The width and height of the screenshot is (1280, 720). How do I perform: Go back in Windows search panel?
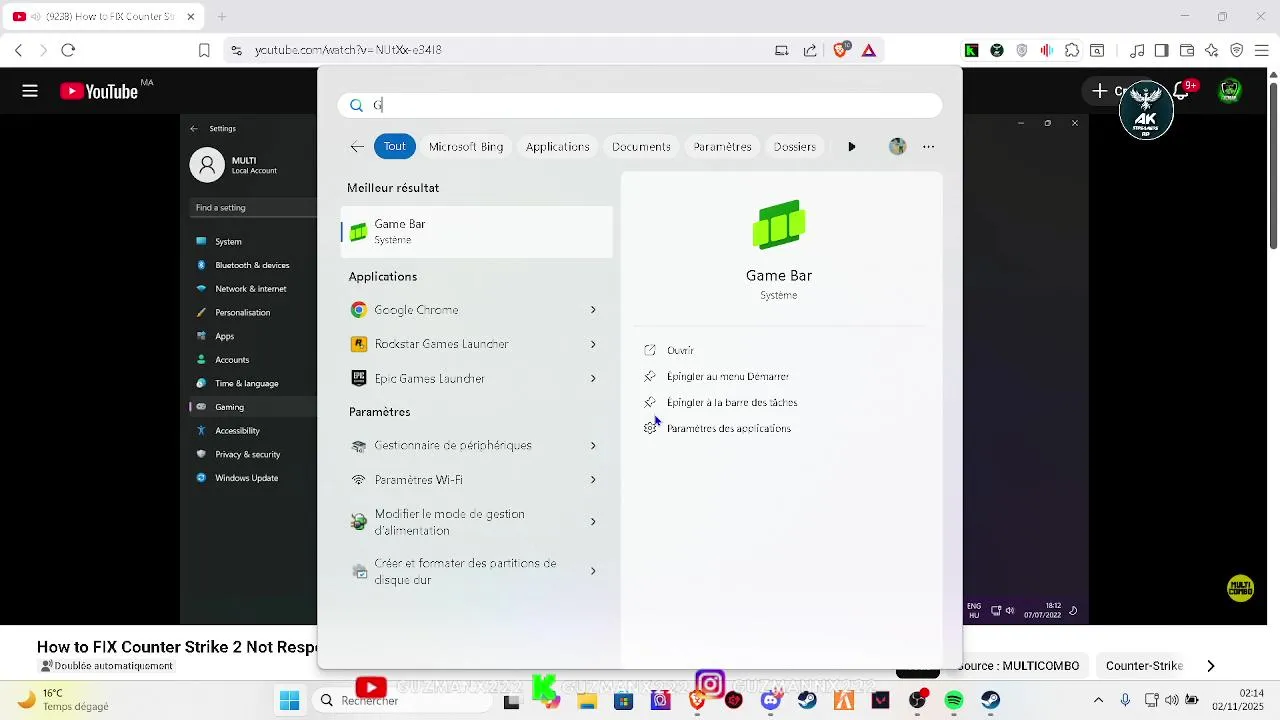357,146
